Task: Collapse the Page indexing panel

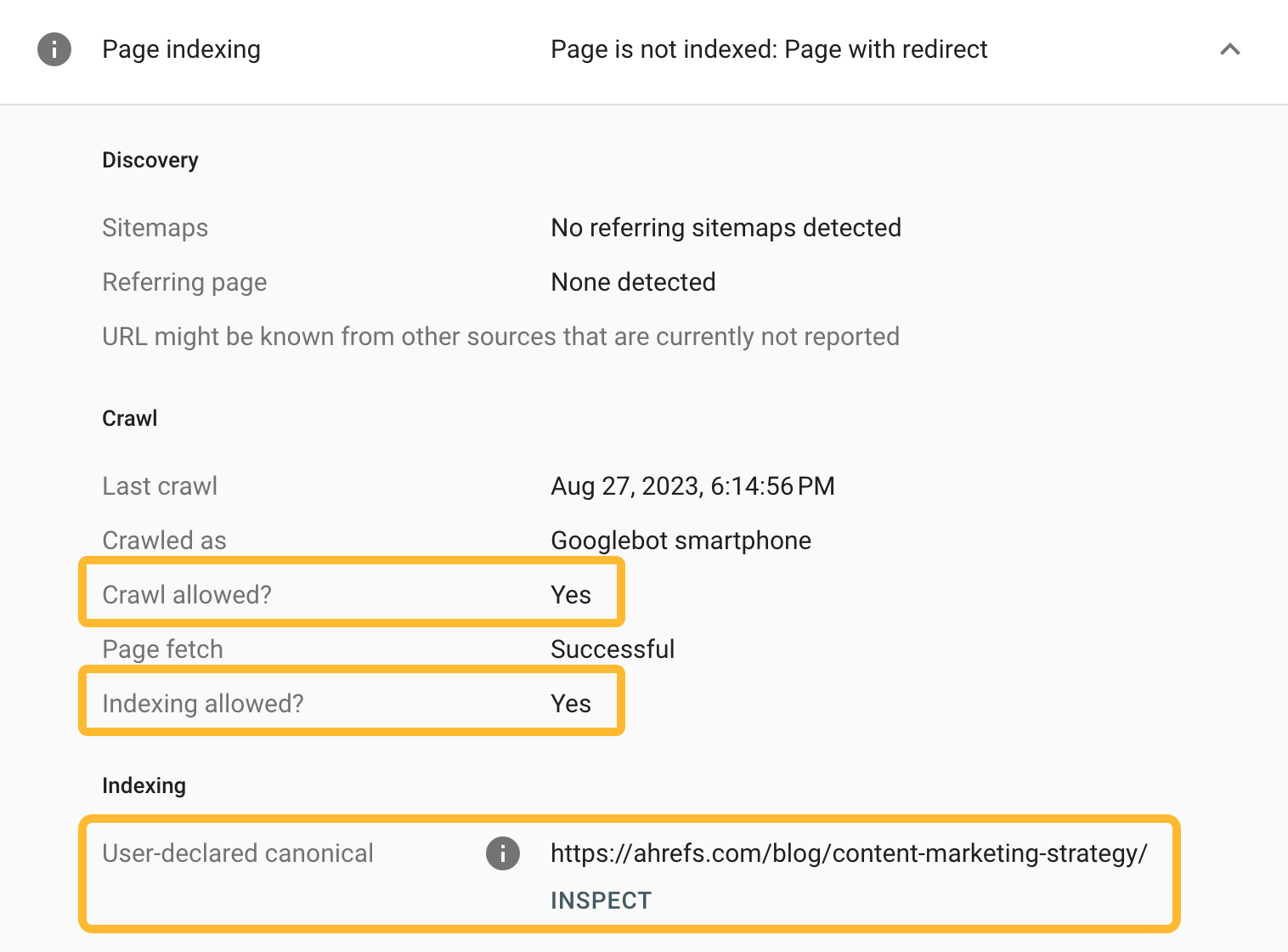Action: click(1229, 48)
